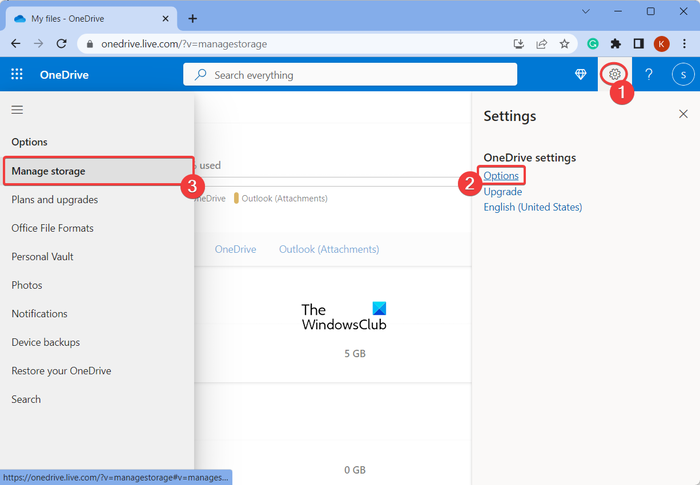Close the Settings panel
The height and width of the screenshot is (485, 700).
tap(683, 114)
